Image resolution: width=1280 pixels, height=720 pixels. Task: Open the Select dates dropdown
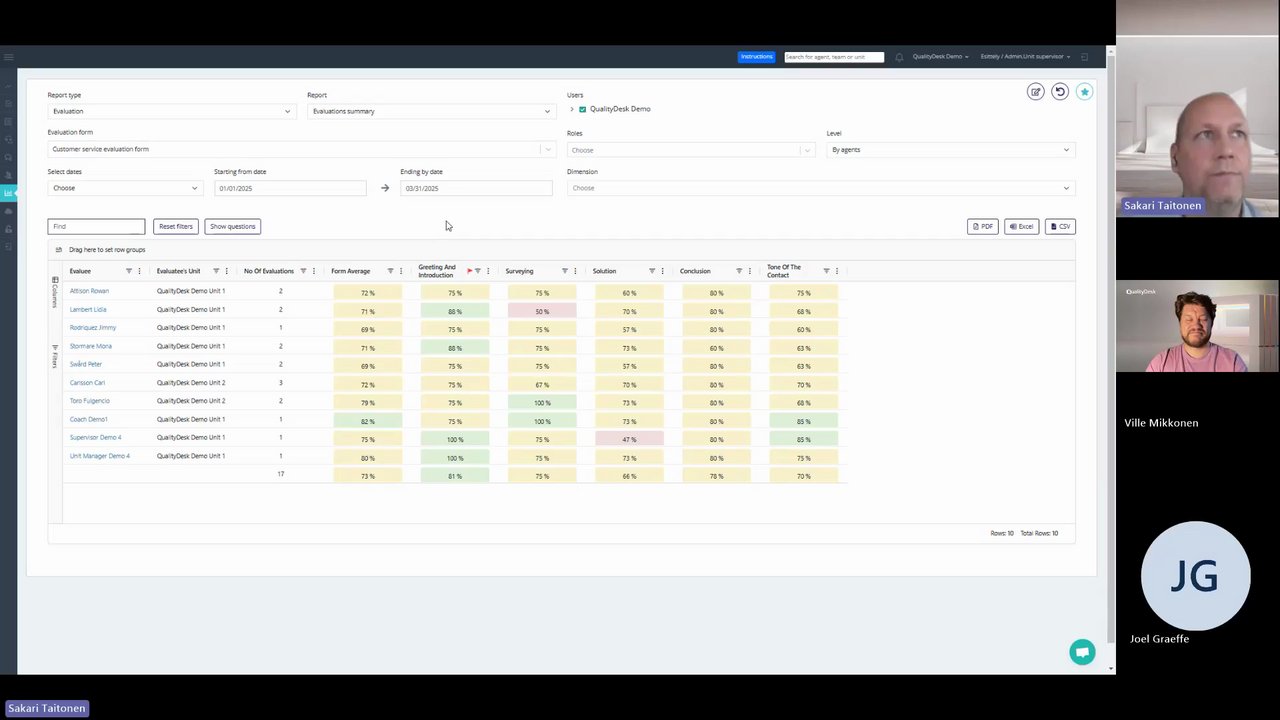coord(125,188)
